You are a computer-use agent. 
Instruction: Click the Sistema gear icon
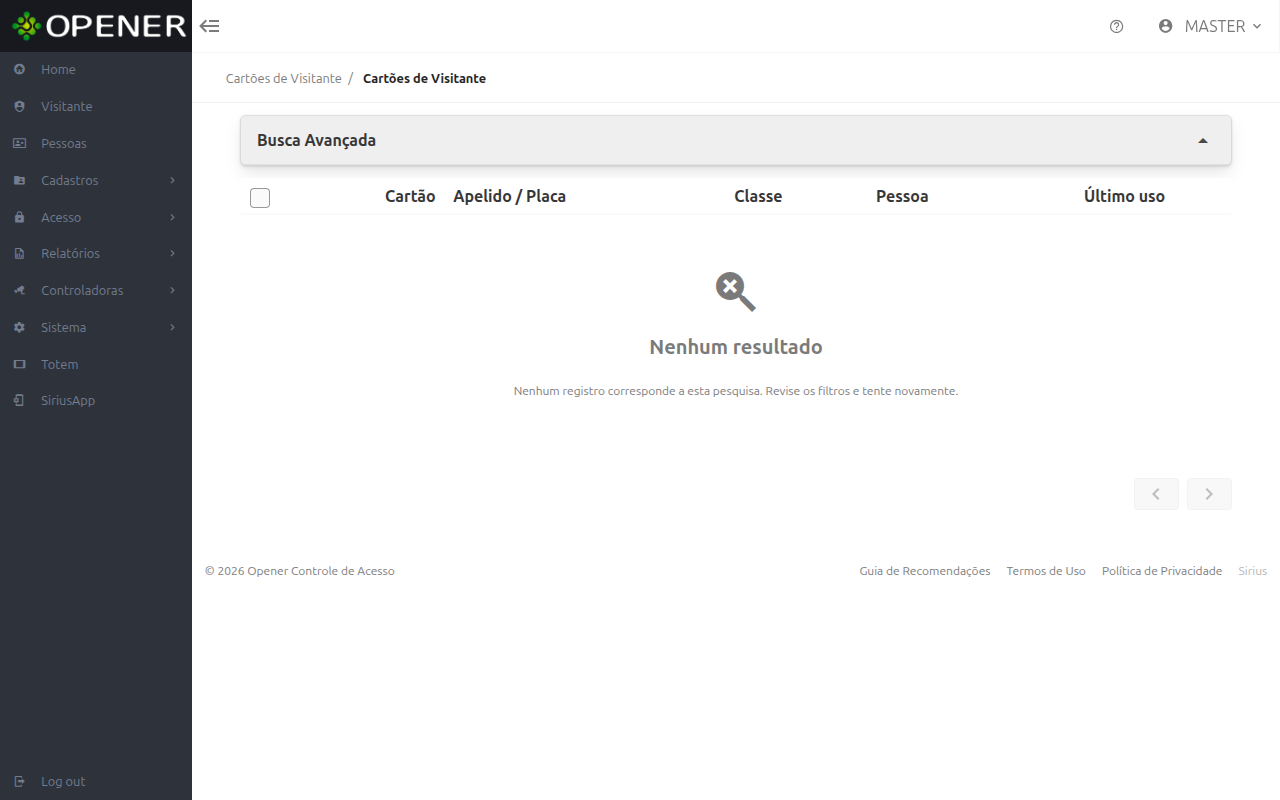[x=19, y=327]
